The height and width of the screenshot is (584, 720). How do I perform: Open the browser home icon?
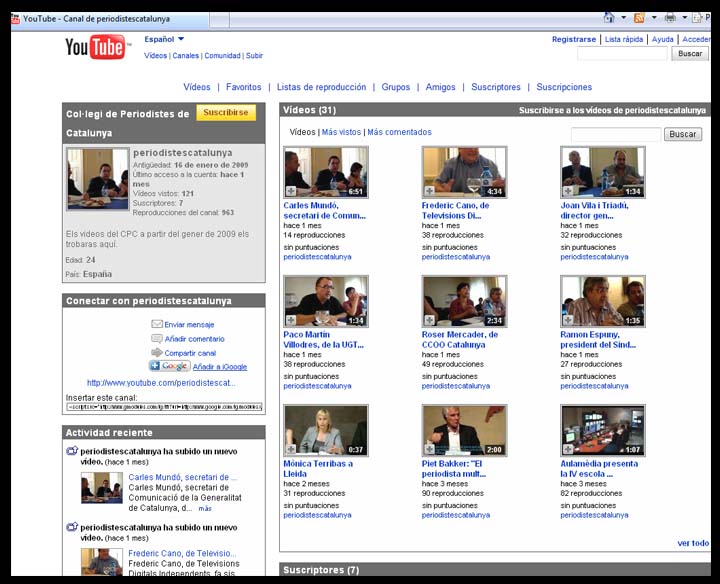(x=609, y=18)
